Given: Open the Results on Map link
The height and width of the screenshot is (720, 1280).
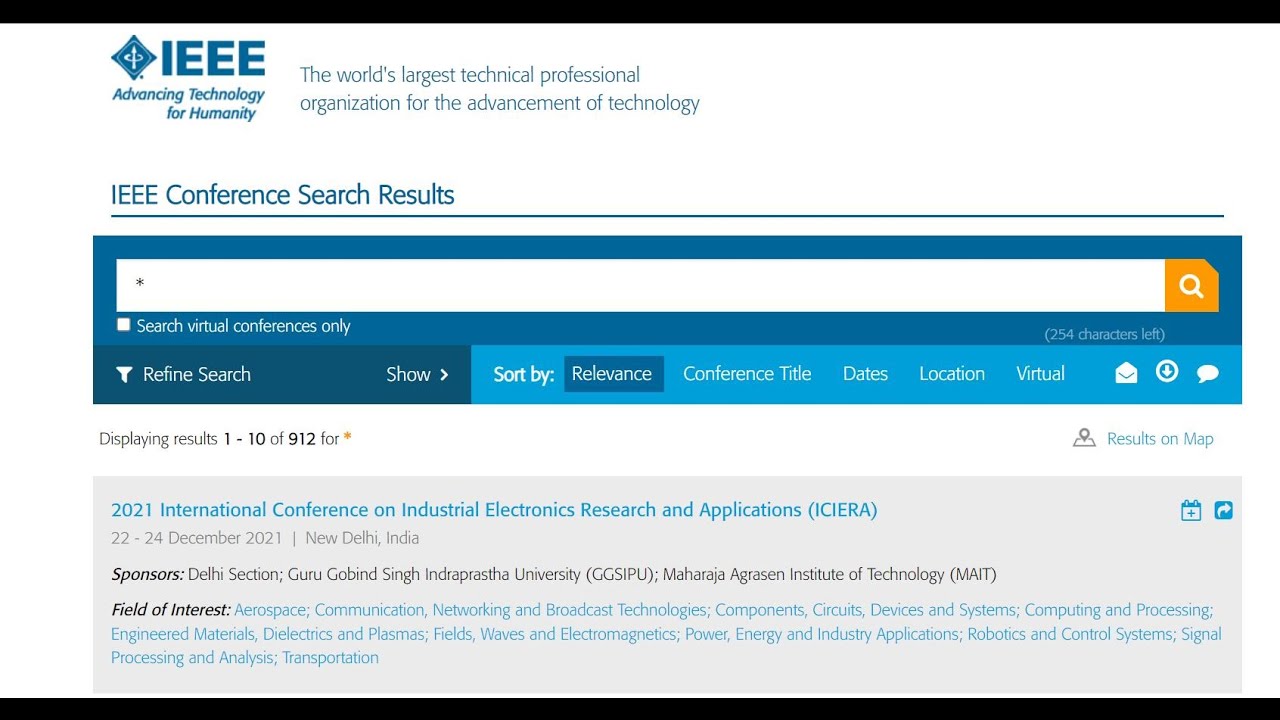Looking at the screenshot, I should pyautogui.click(x=1160, y=439).
